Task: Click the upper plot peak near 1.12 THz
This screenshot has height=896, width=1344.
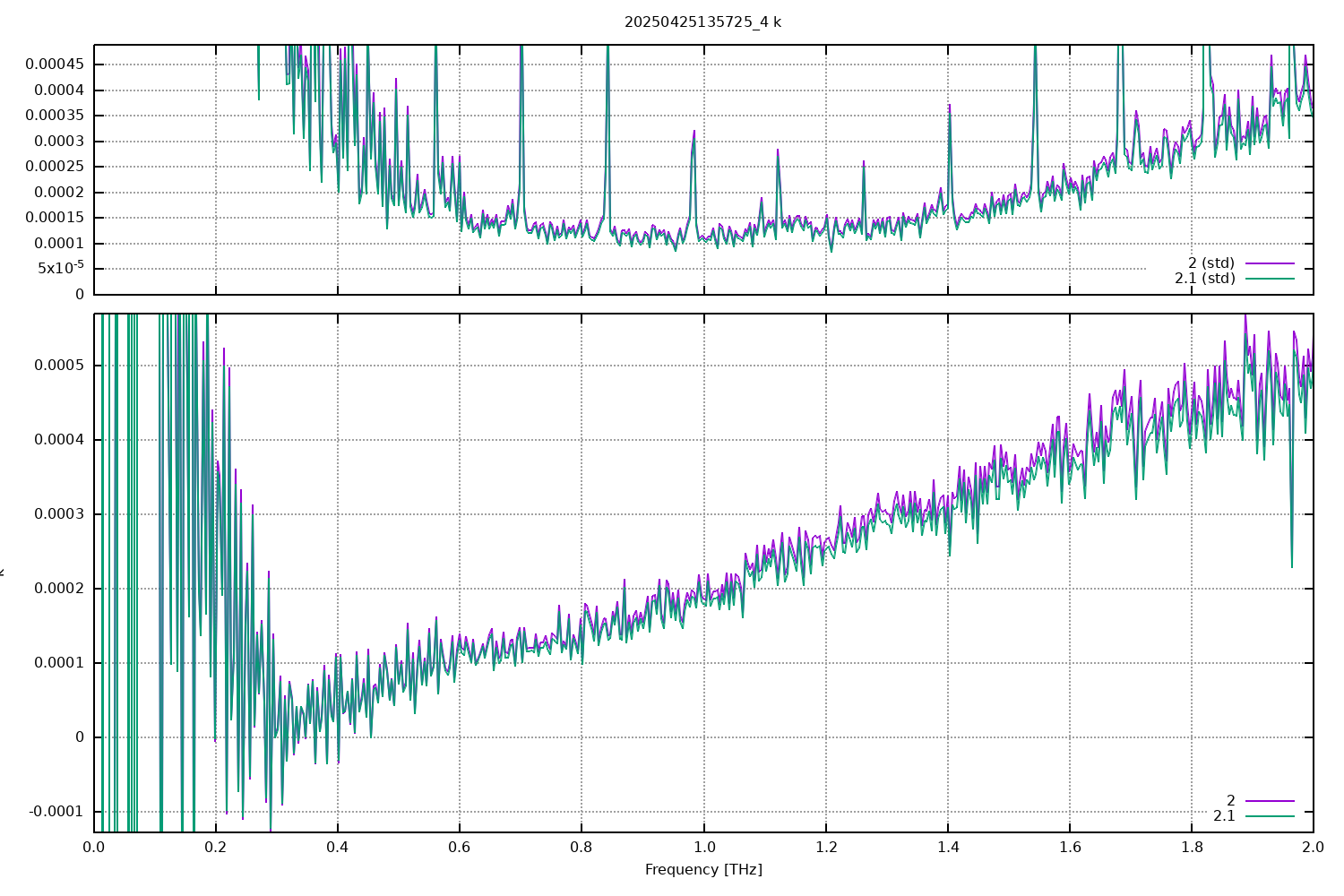Action: [778, 151]
